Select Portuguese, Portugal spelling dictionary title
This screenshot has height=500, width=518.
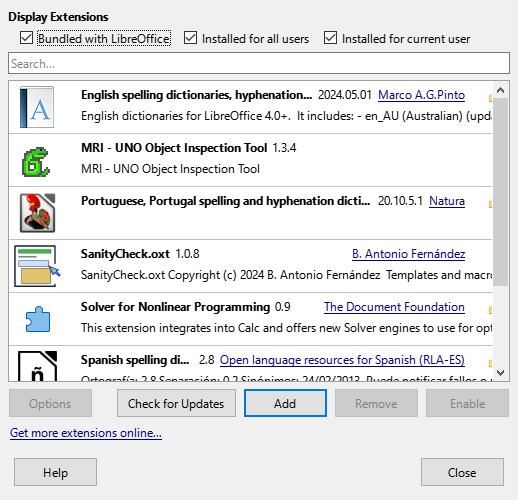226,201
